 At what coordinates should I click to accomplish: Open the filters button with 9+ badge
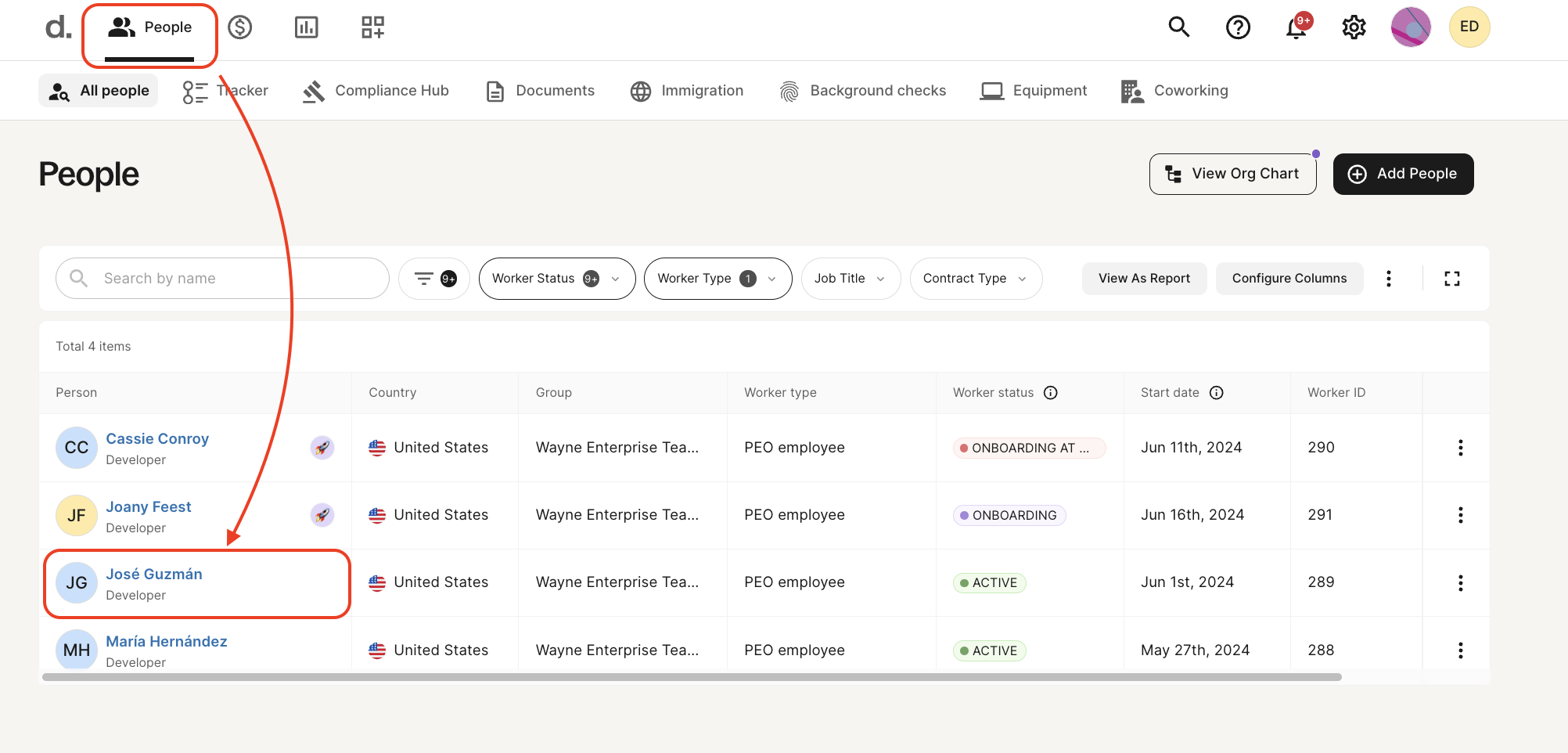tap(434, 279)
